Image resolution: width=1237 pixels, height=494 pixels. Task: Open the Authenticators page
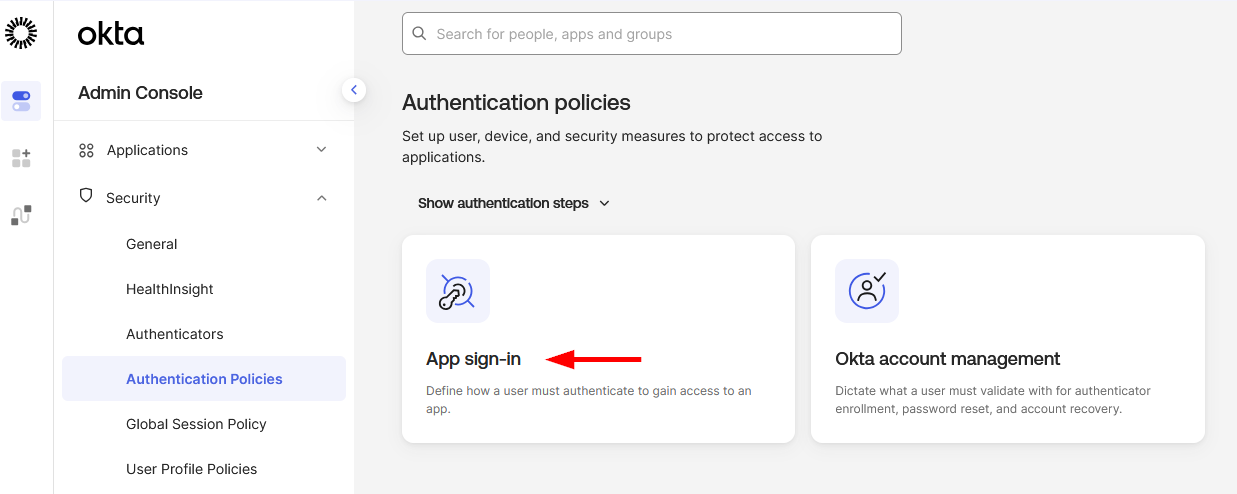(174, 334)
